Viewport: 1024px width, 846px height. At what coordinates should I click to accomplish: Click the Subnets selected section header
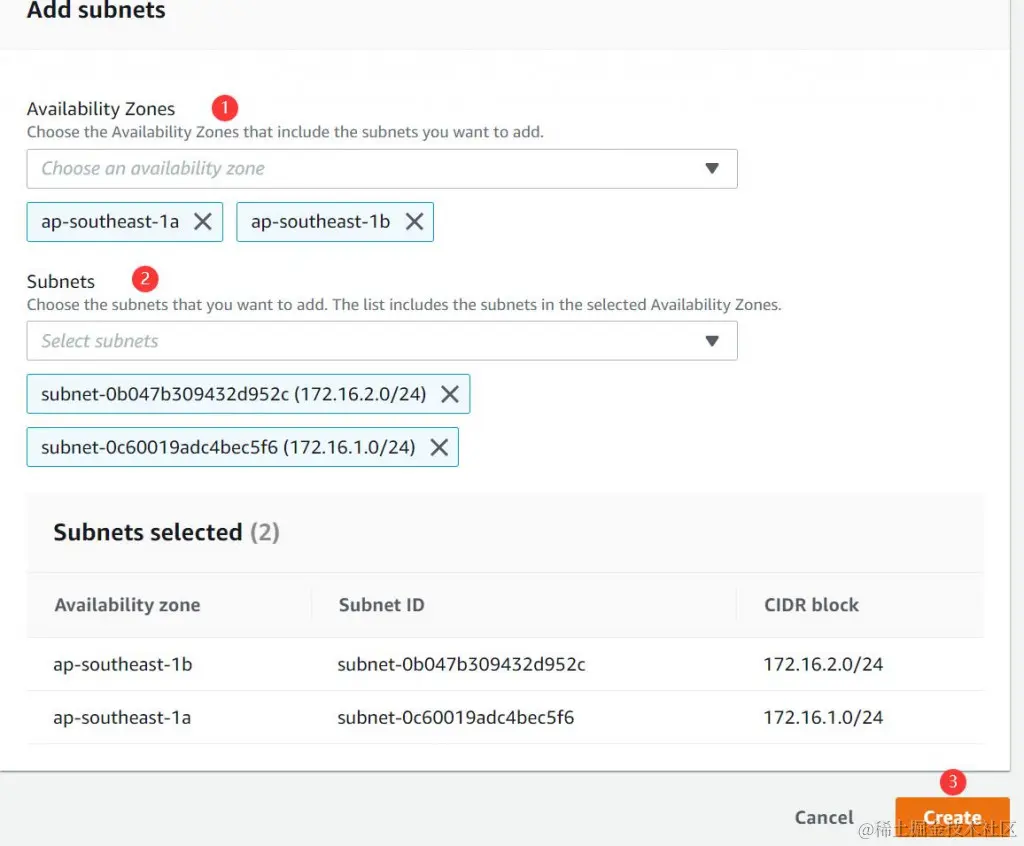(x=166, y=532)
